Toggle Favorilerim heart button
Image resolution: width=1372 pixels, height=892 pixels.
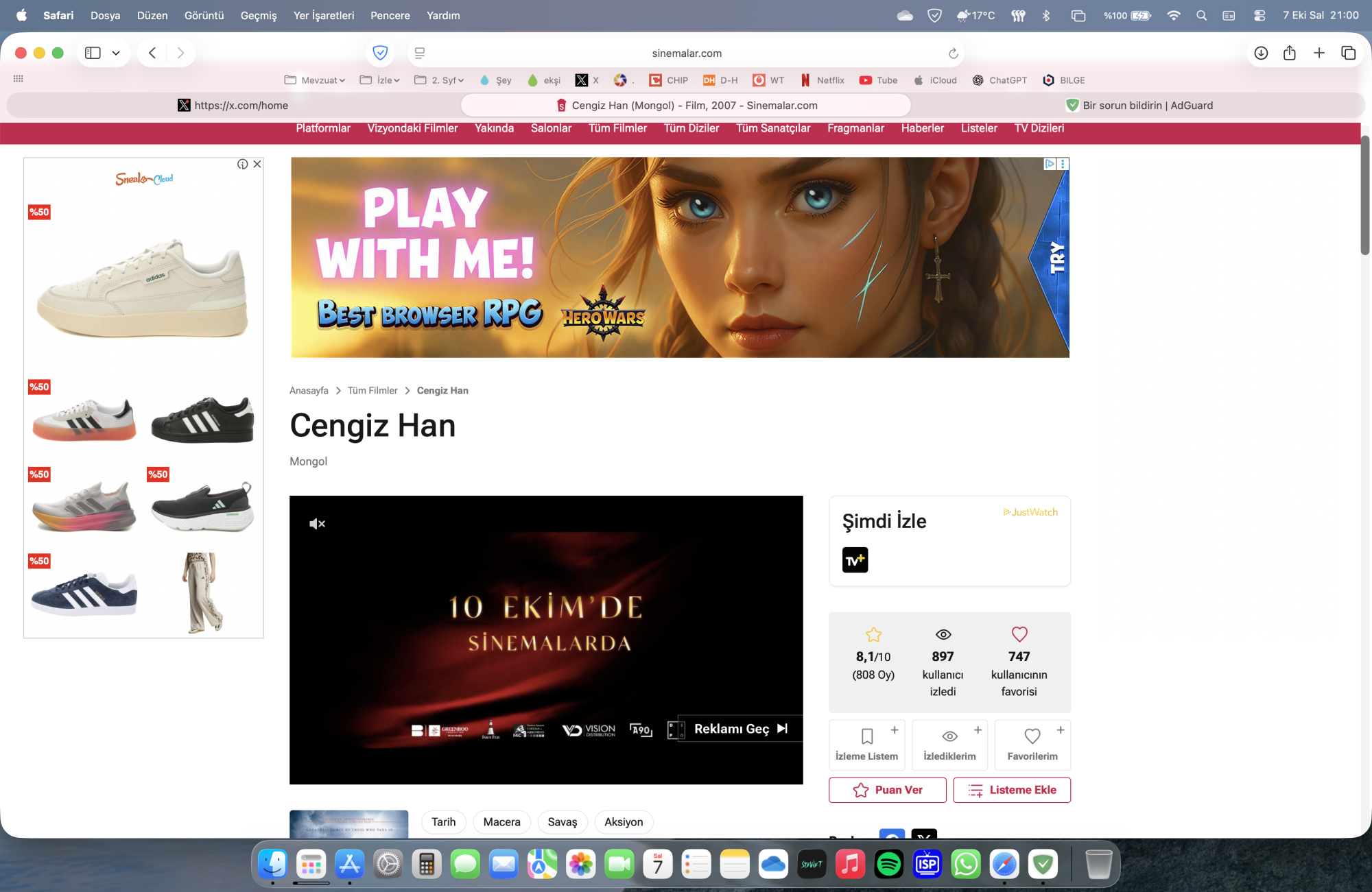(x=1032, y=744)
